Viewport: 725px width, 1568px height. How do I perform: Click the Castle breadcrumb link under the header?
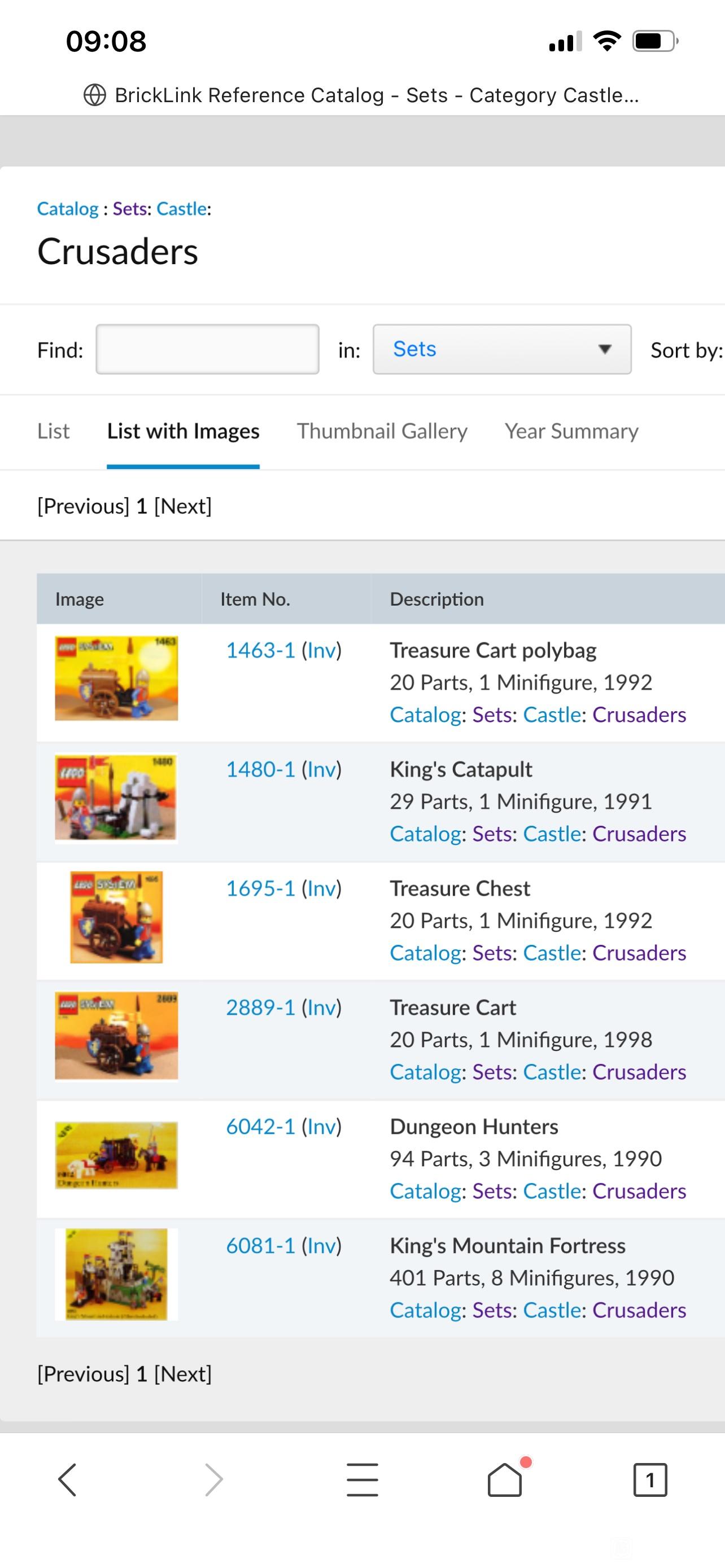pos(181,209)
